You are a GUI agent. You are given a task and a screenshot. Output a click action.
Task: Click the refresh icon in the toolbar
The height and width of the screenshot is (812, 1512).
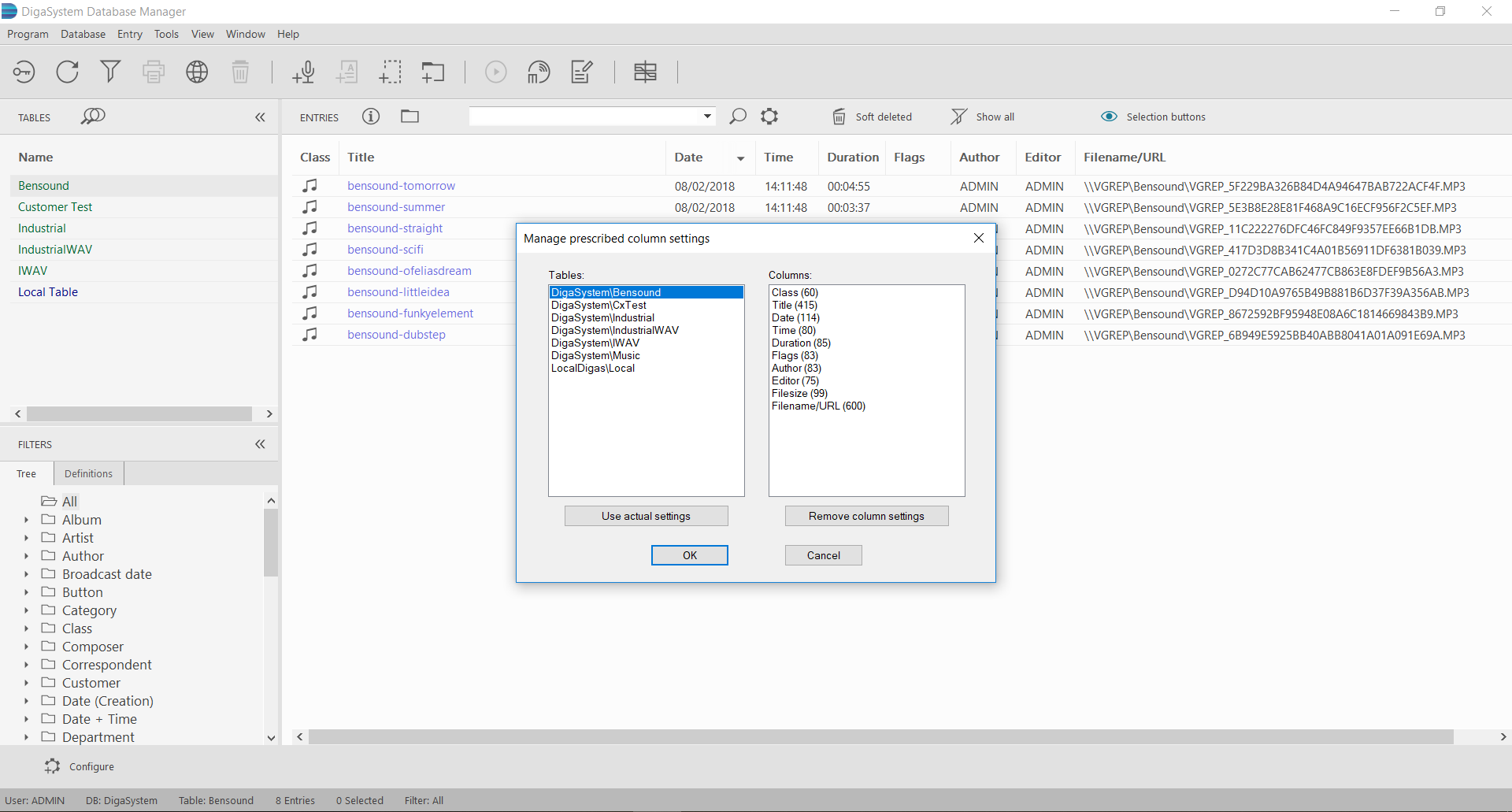[x=68, y=72]
